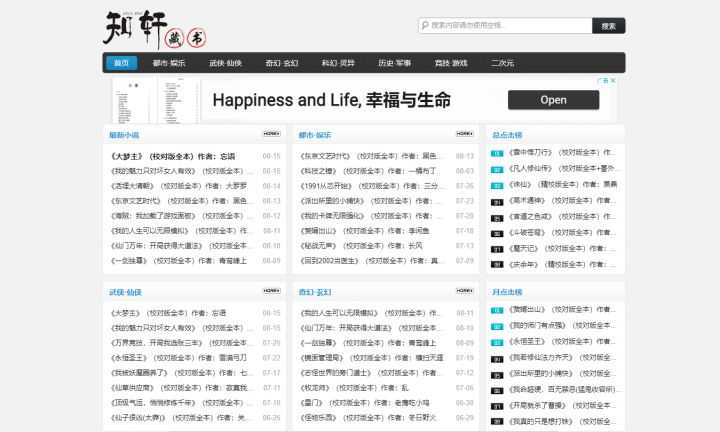Open 《仙子很凶(太莽)》 novel link
Viewport: 720px width, 432px height.
pyautogui.click(x=181, y=418)
